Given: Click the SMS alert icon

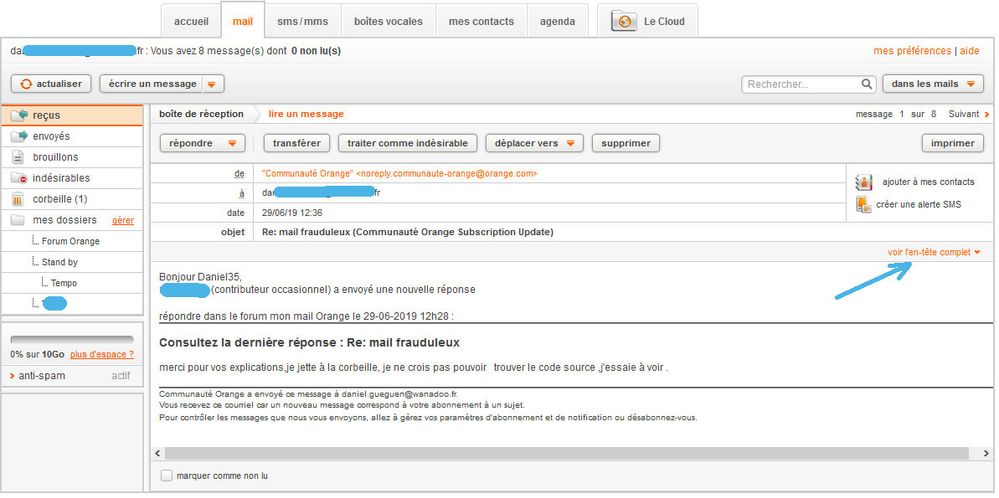Looking at the screenshot, I should point(864,204).
